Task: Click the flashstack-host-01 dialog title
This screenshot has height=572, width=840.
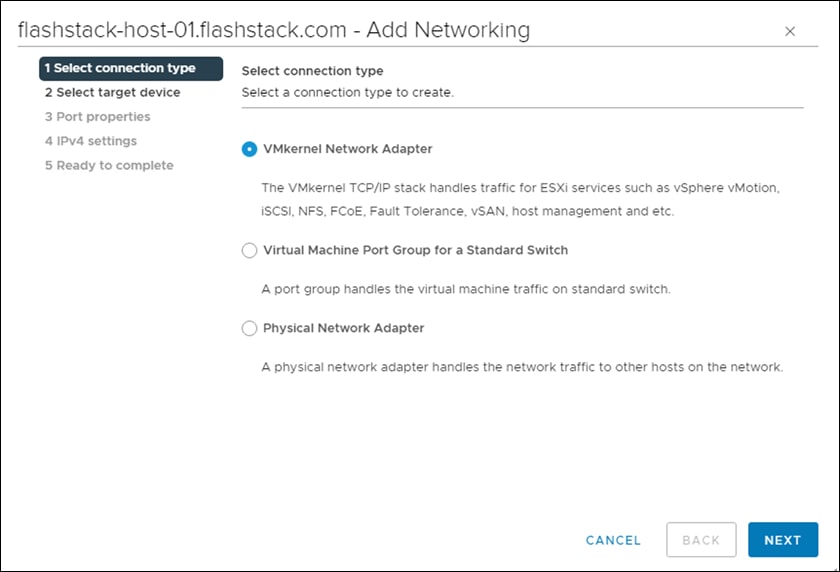Action: coord(274,30)
